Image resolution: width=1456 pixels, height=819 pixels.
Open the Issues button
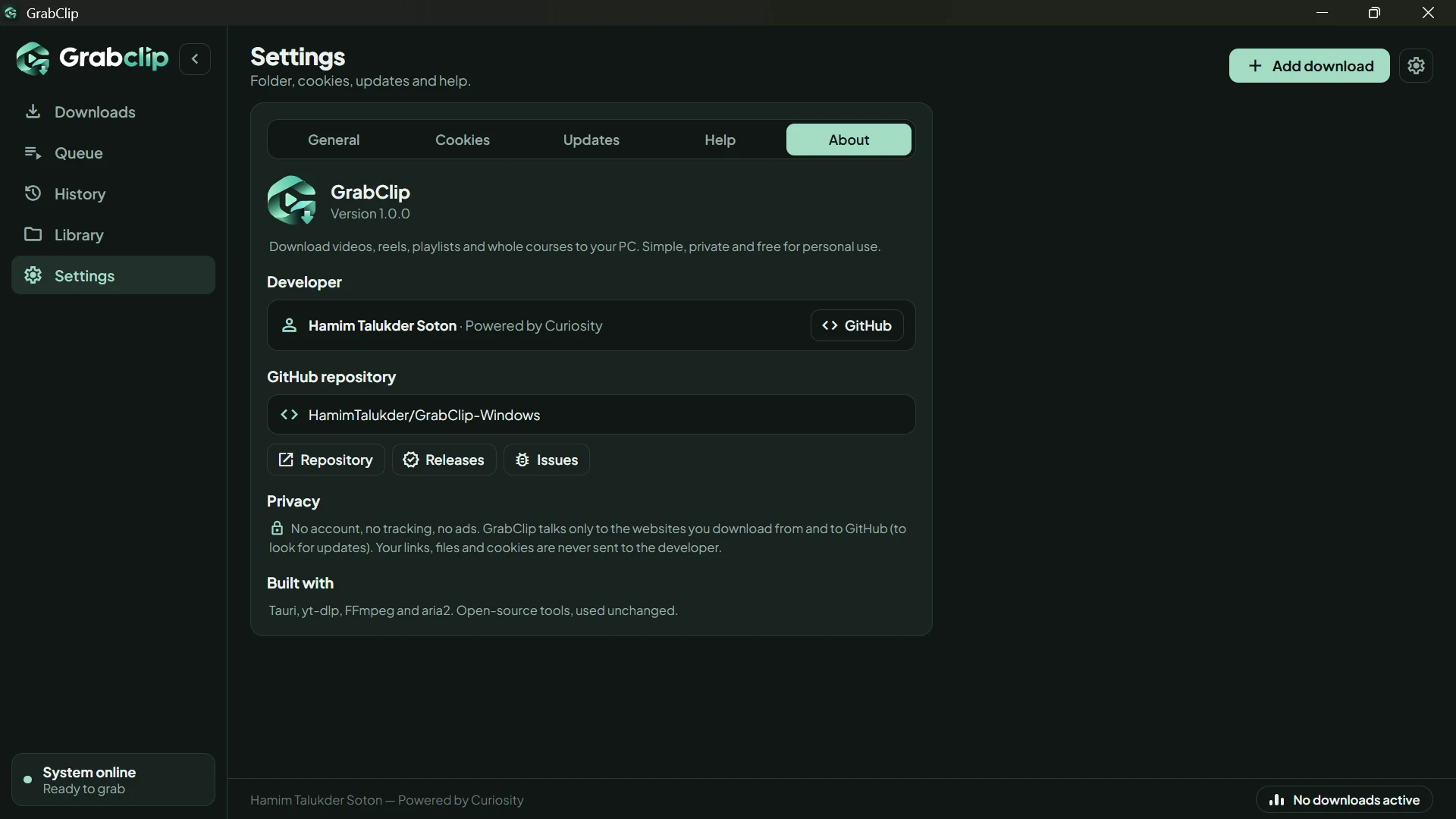coord(547,460)
